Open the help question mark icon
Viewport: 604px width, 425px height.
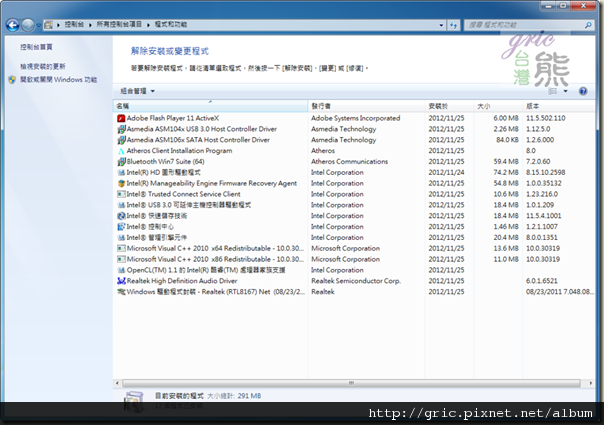point(583,91)
